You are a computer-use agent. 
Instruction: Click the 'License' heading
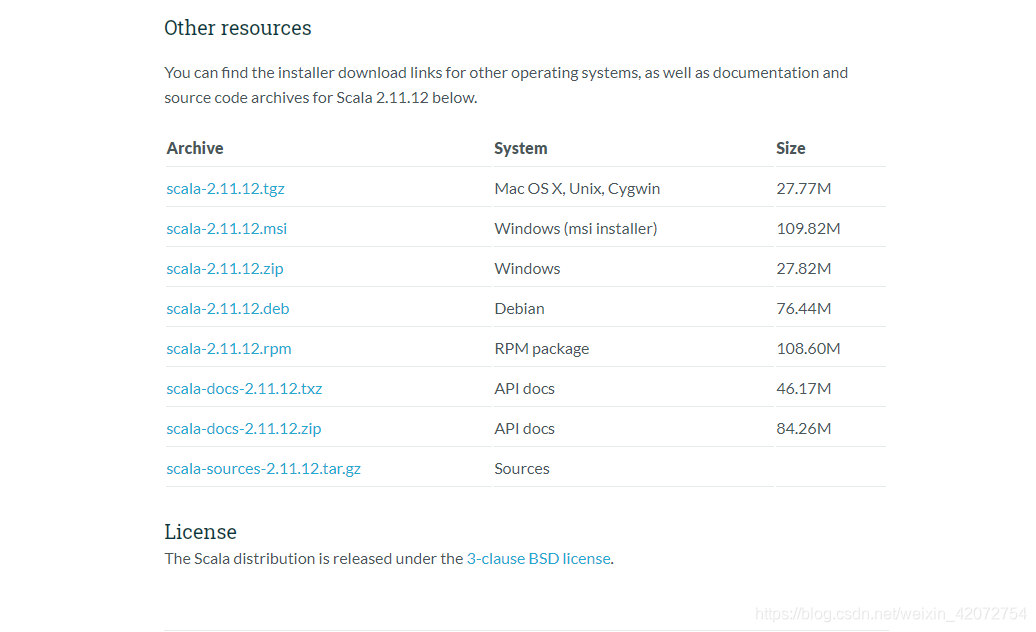click(x=201, y=532)
